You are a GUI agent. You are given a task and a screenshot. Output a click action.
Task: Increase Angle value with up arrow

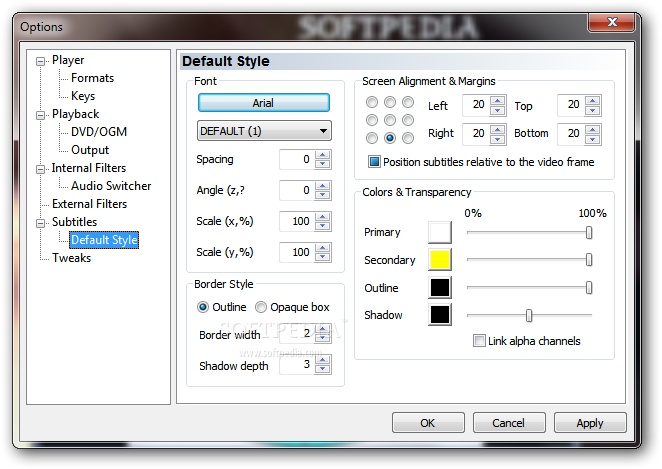pos(323,186)
